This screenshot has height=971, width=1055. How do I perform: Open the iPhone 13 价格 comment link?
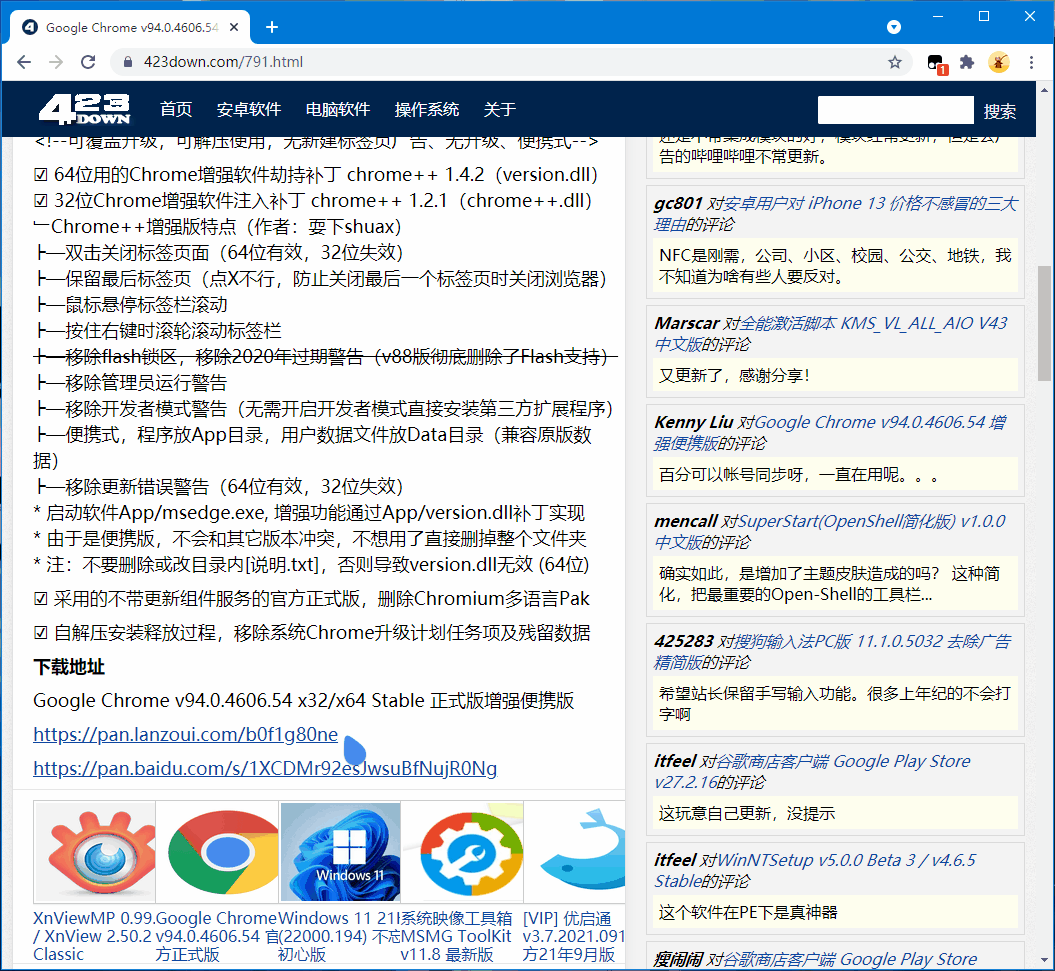pos(836,213)
